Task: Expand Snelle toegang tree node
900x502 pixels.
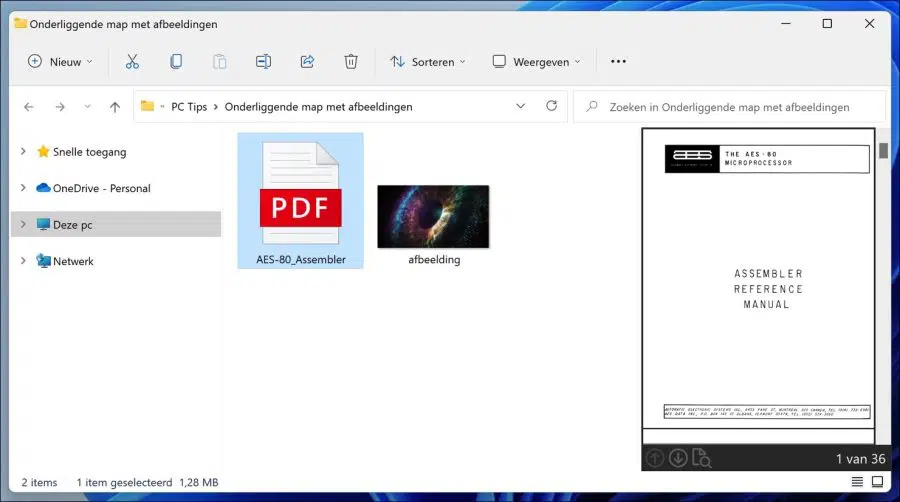Action: tap(23, 151)
